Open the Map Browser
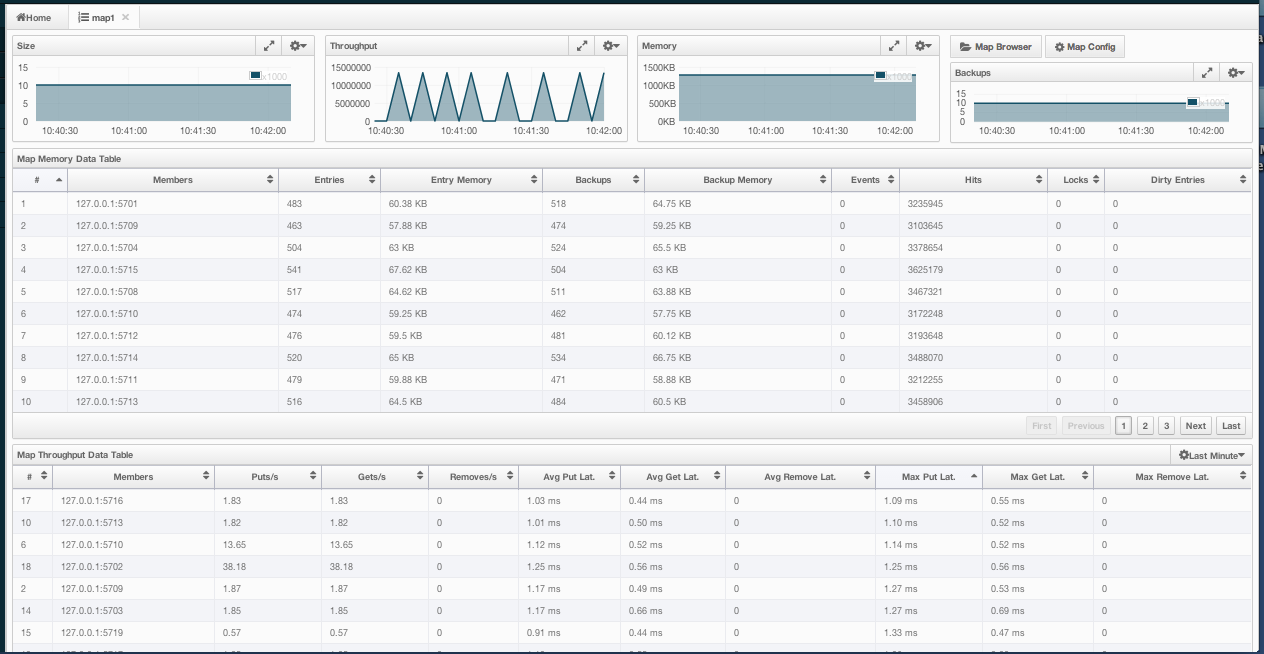 coord(995,47)
